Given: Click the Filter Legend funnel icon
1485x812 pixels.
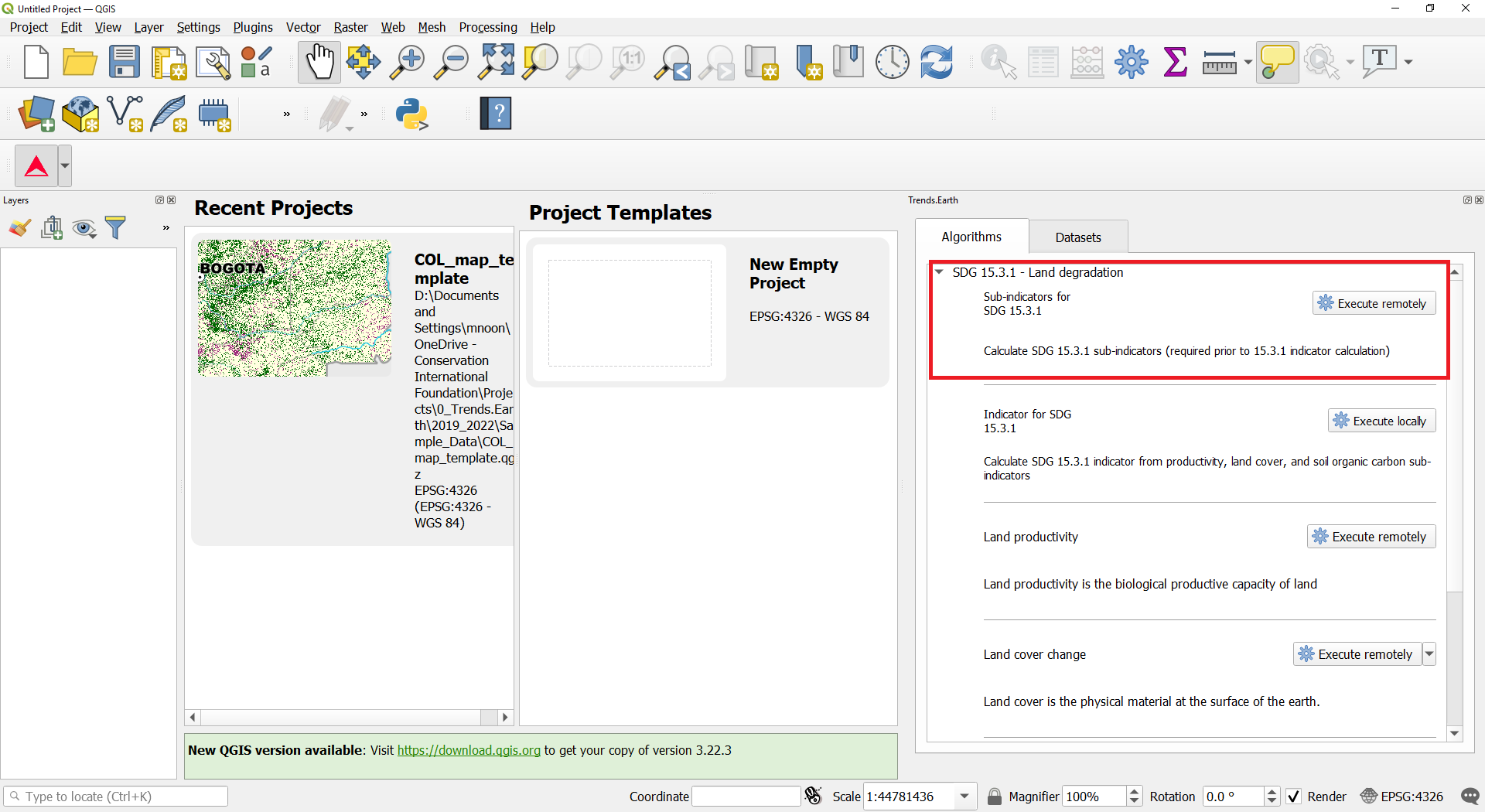Looking at the screenshot, I should (x=115, y=227).
